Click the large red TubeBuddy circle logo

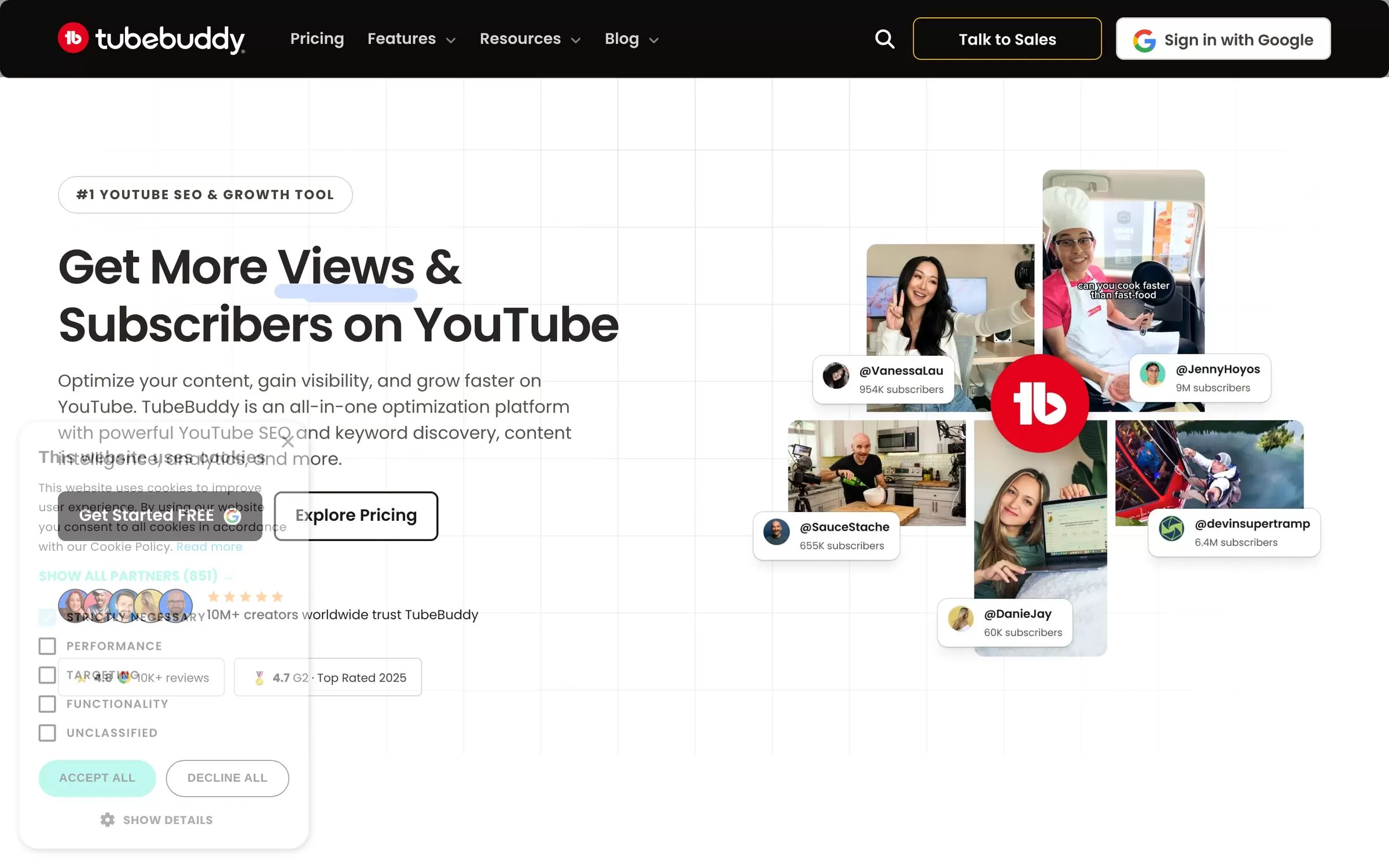(x=1039, y=403)
